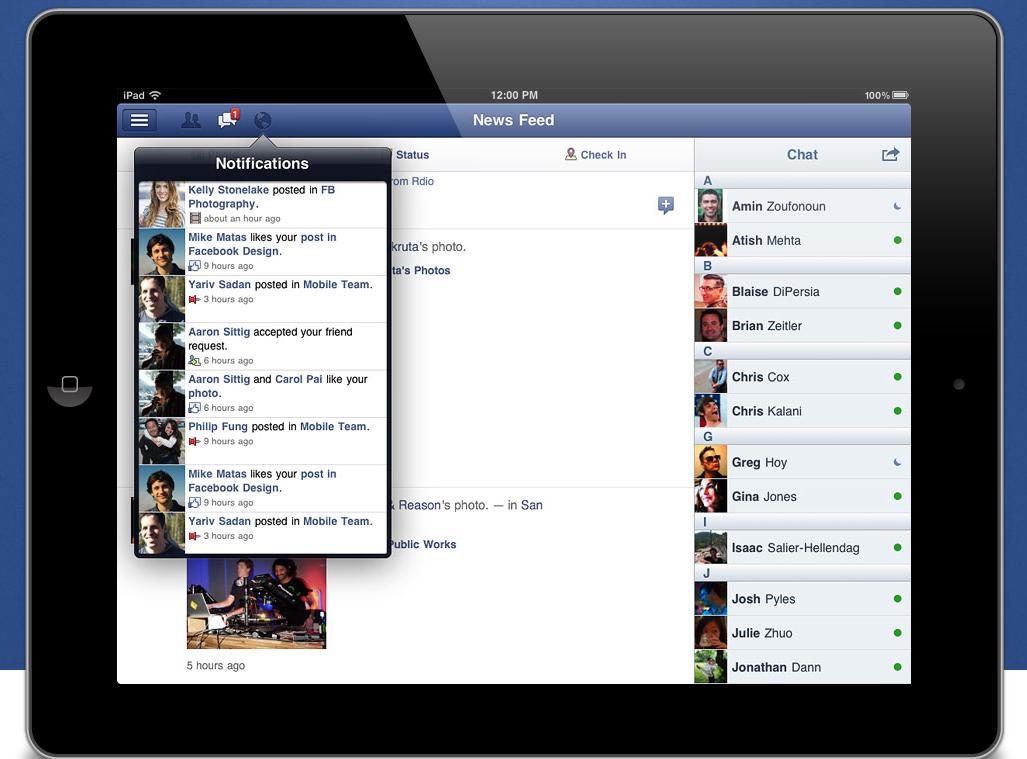Viewport: 1027px width, 759px height.
Task: Tap Chris Kalani's chat avatar
Action: point(711,411)
